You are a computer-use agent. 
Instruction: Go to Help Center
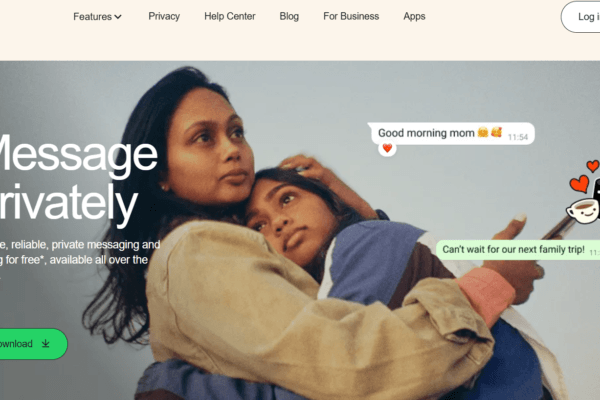(x=230, y=16)
